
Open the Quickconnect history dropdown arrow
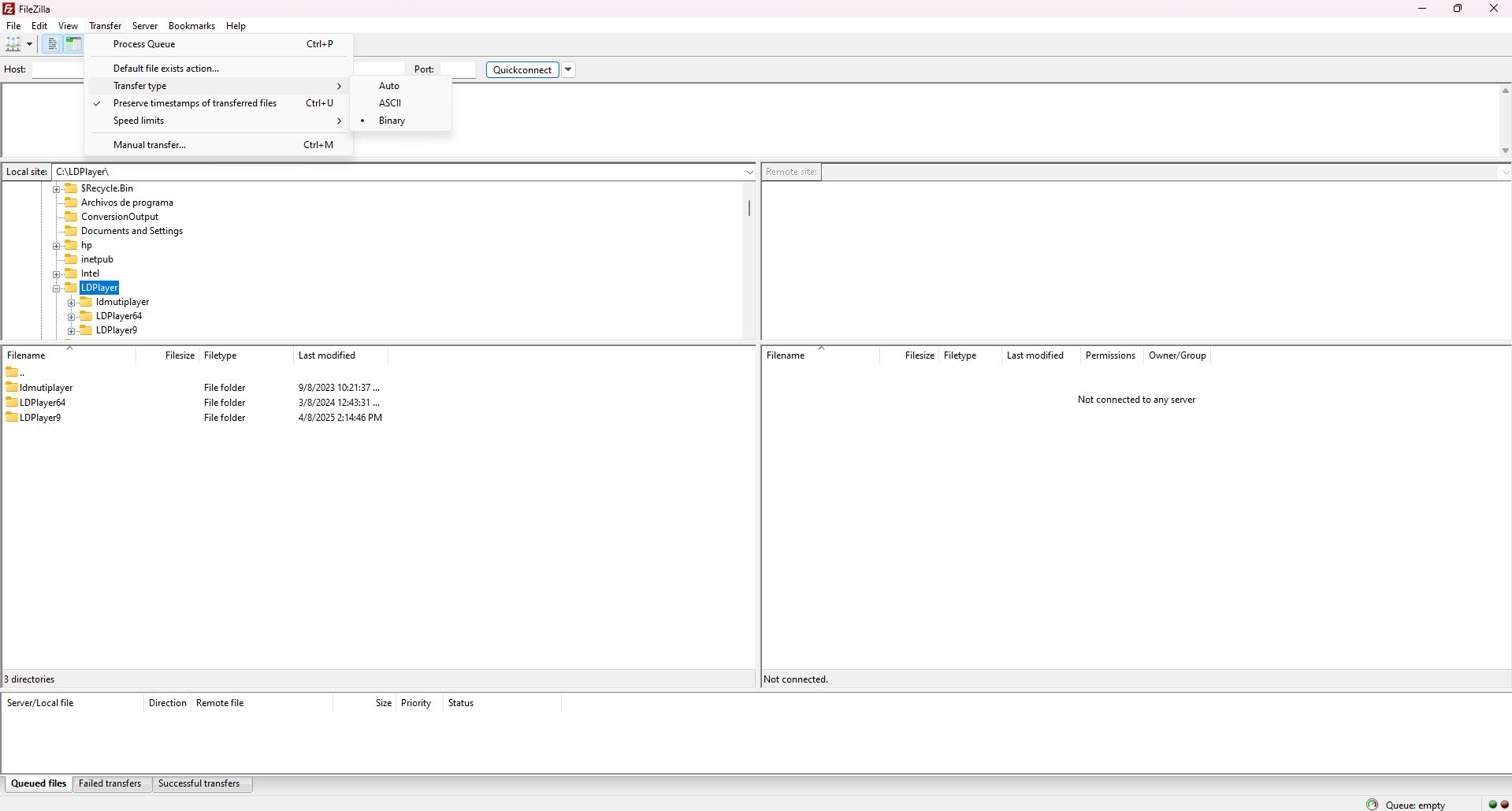[x=568, y=69]
